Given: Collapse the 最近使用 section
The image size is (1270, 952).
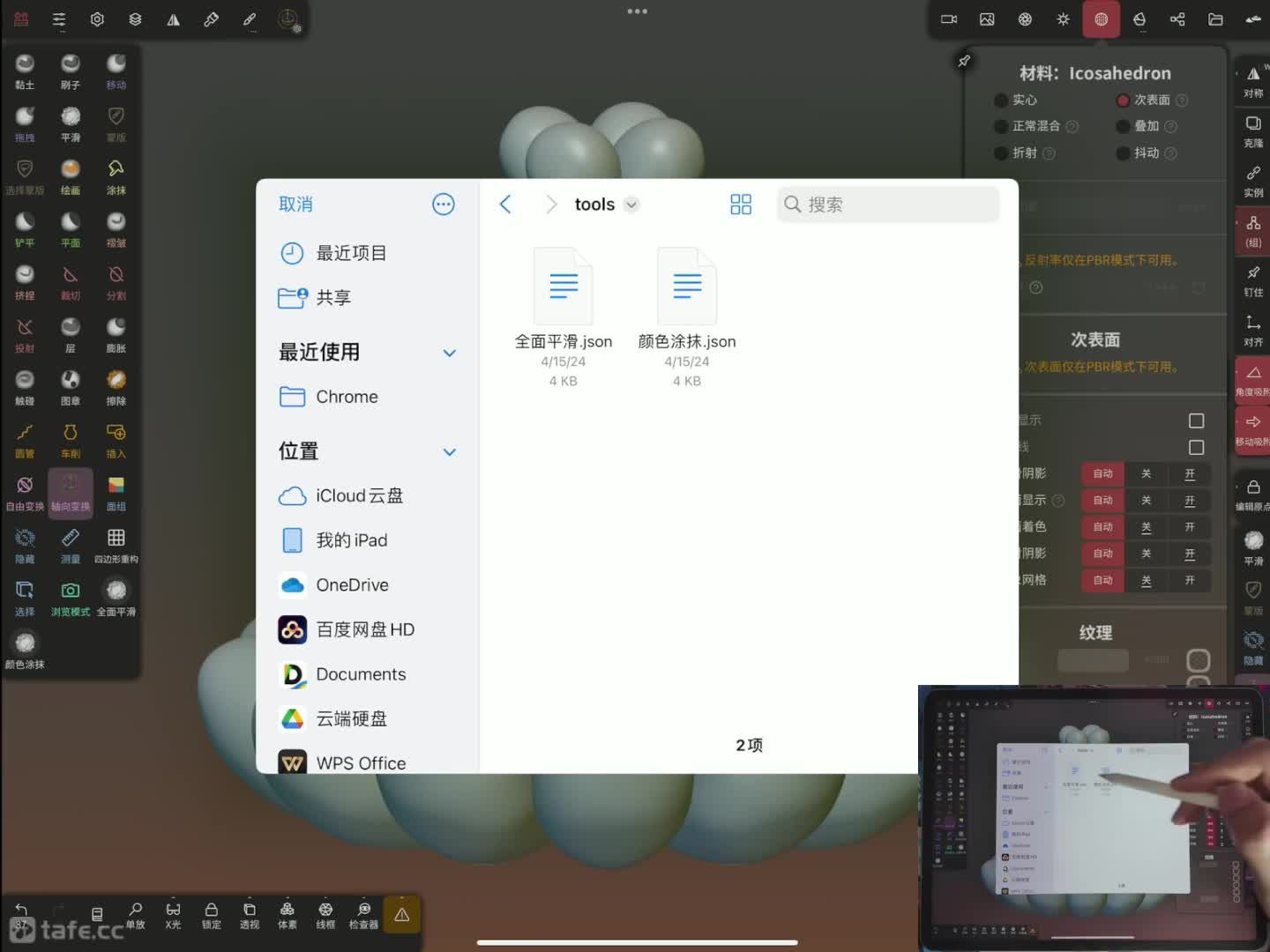Looking at the screenshot, I should point(449,353).
